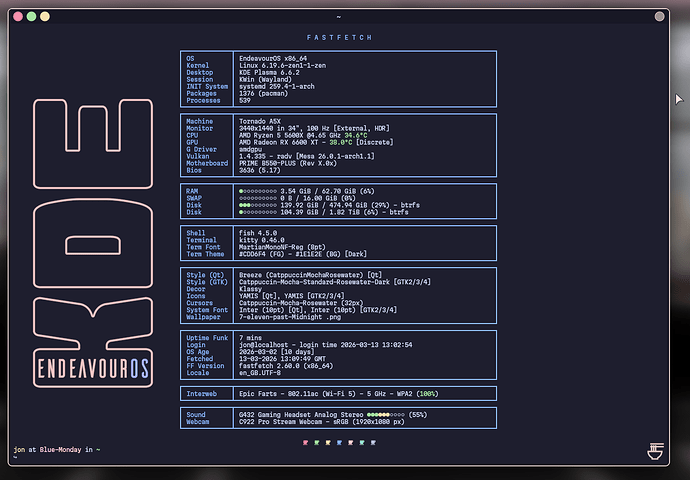
Task: Click the 'systemd 259.4-1-arch' text
Action: pos(277,87)
